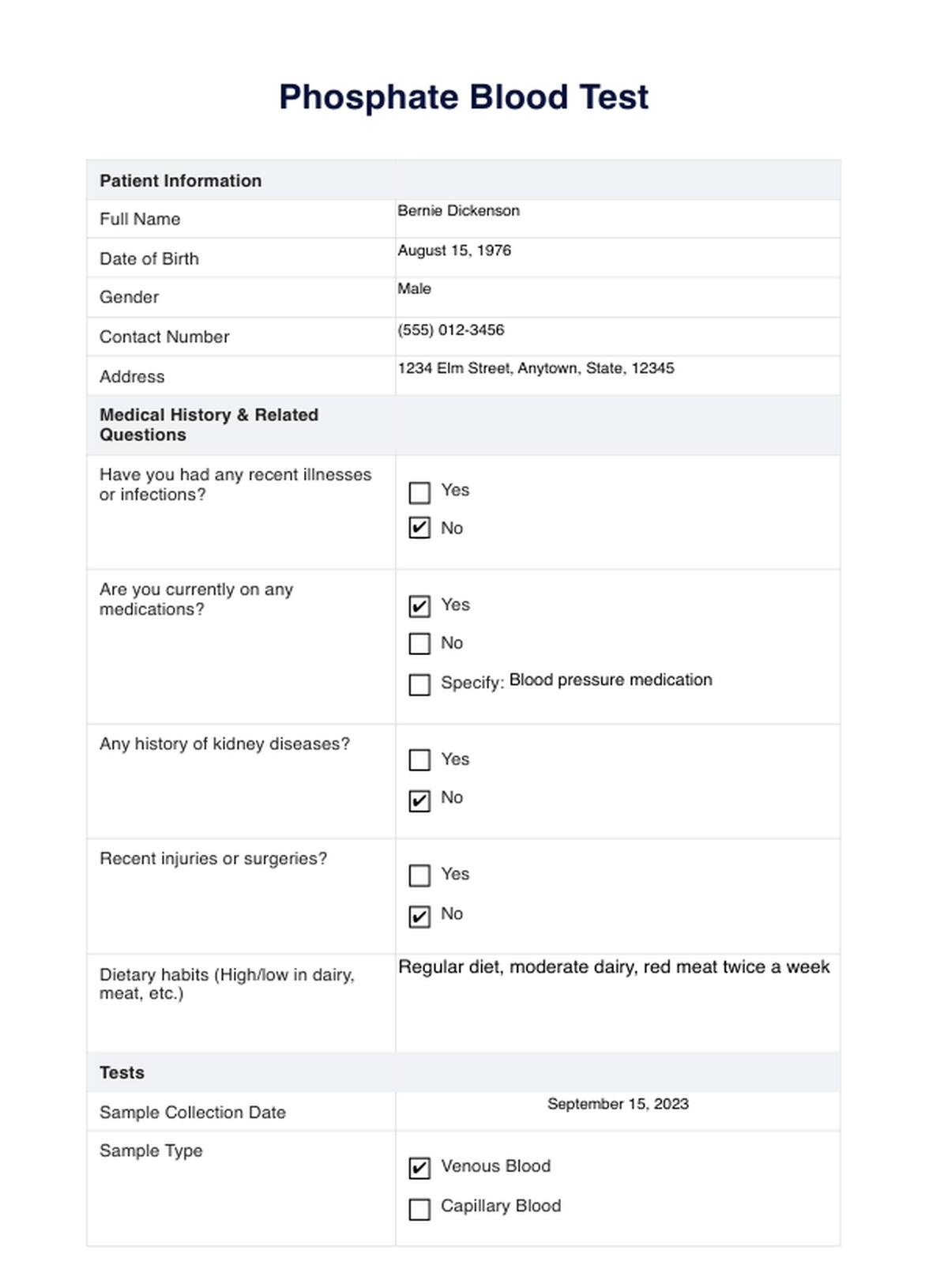Tick the Specify medication checkbox

click(x=419, y=684)
